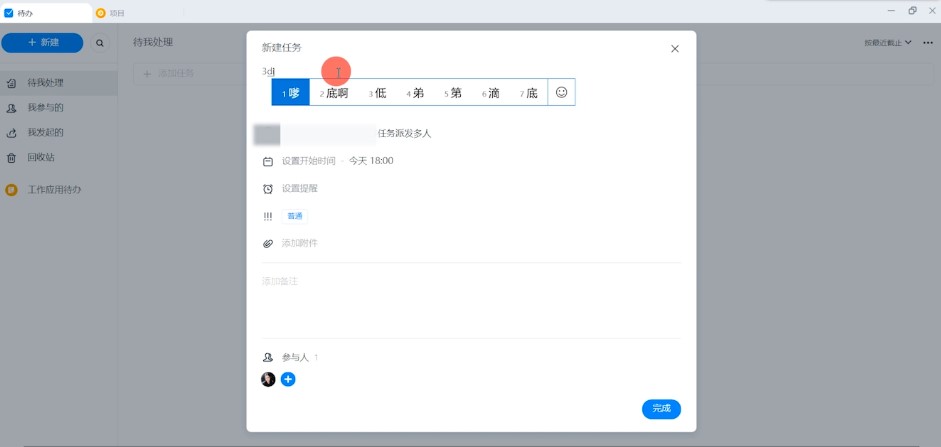Click 设置开始时间

pos(308,161)
